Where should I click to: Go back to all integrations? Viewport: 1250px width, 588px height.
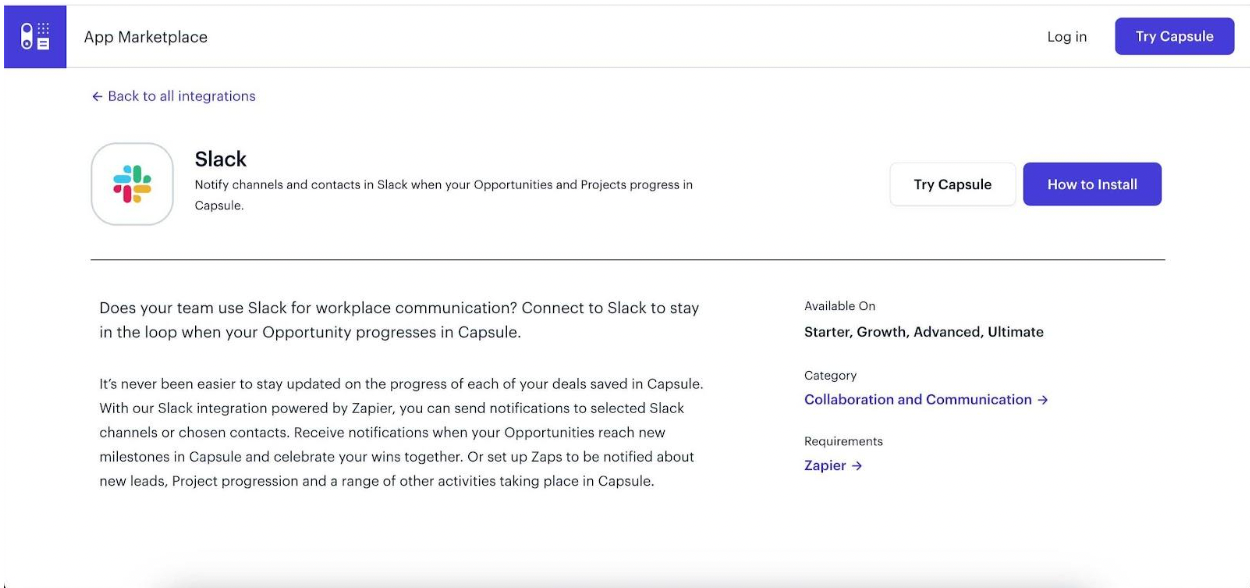pyautogui.click(x=174, y=96)
